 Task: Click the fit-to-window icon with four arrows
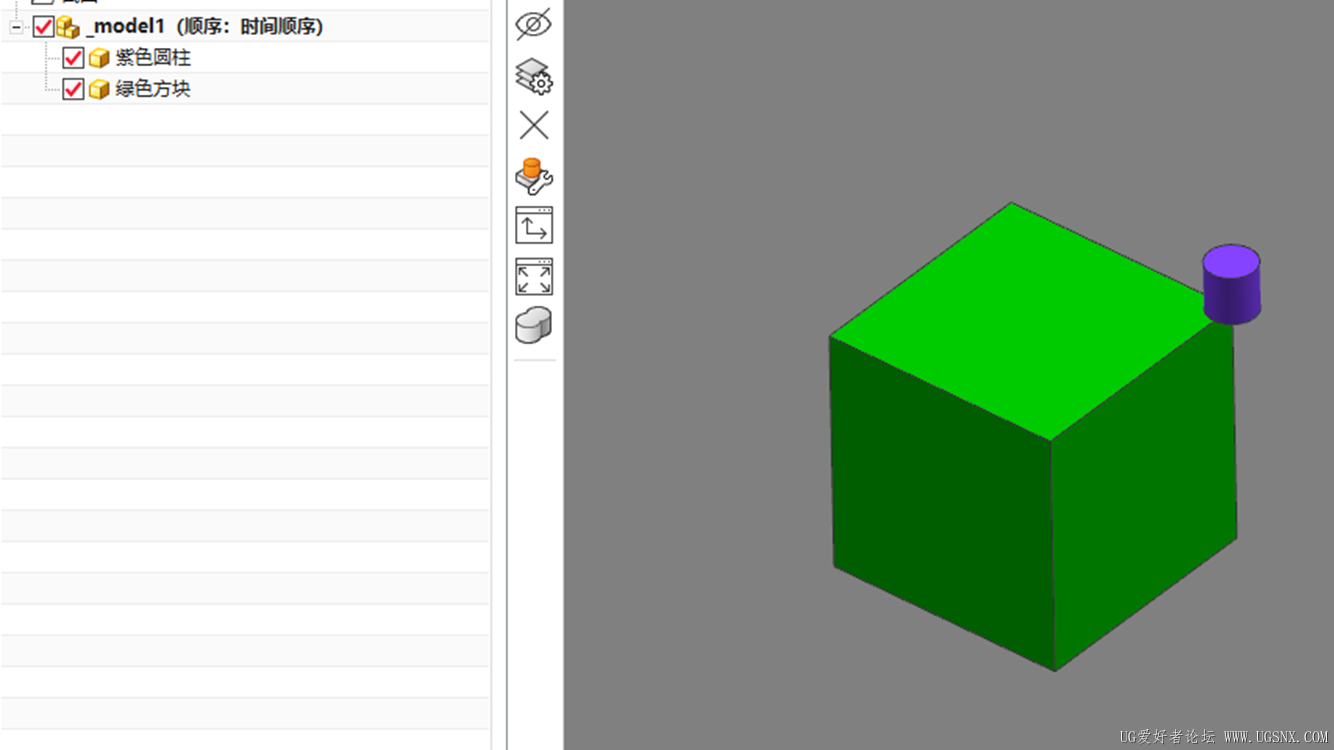coord(534,277)
